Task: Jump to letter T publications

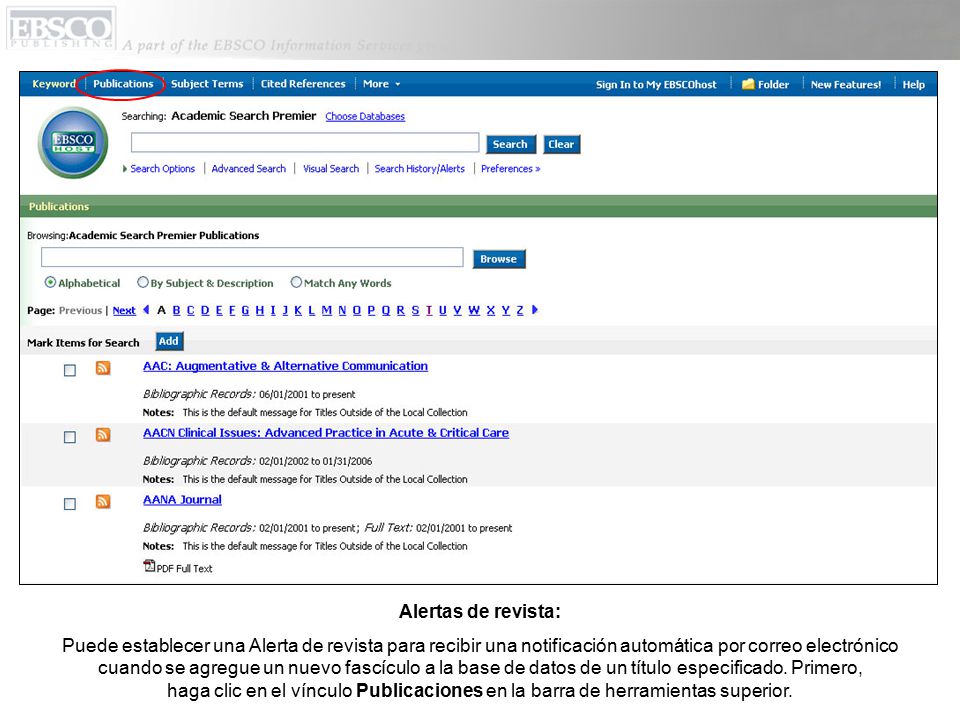Action: click(x=429, y=310)
